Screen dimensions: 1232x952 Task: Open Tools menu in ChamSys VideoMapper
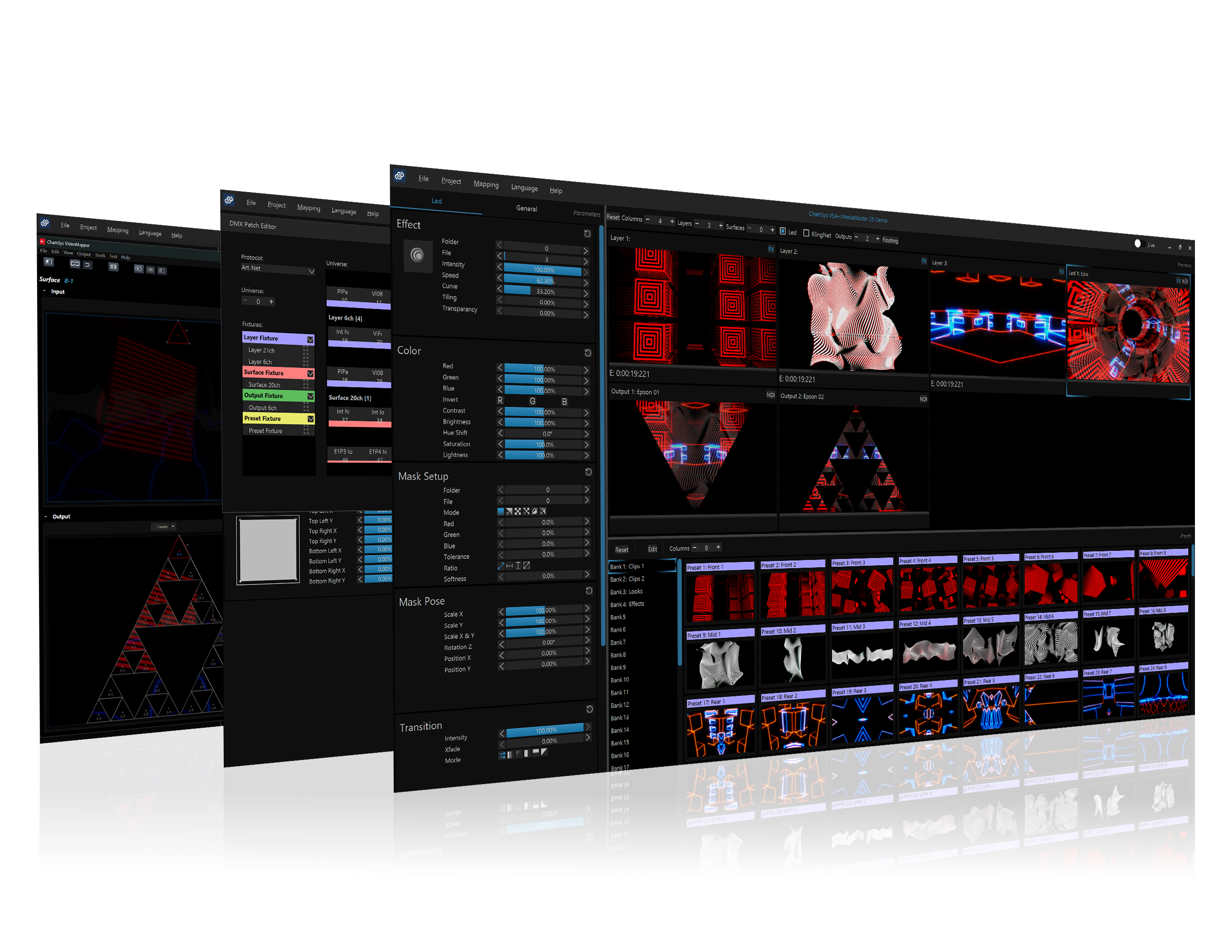(100, 255)
